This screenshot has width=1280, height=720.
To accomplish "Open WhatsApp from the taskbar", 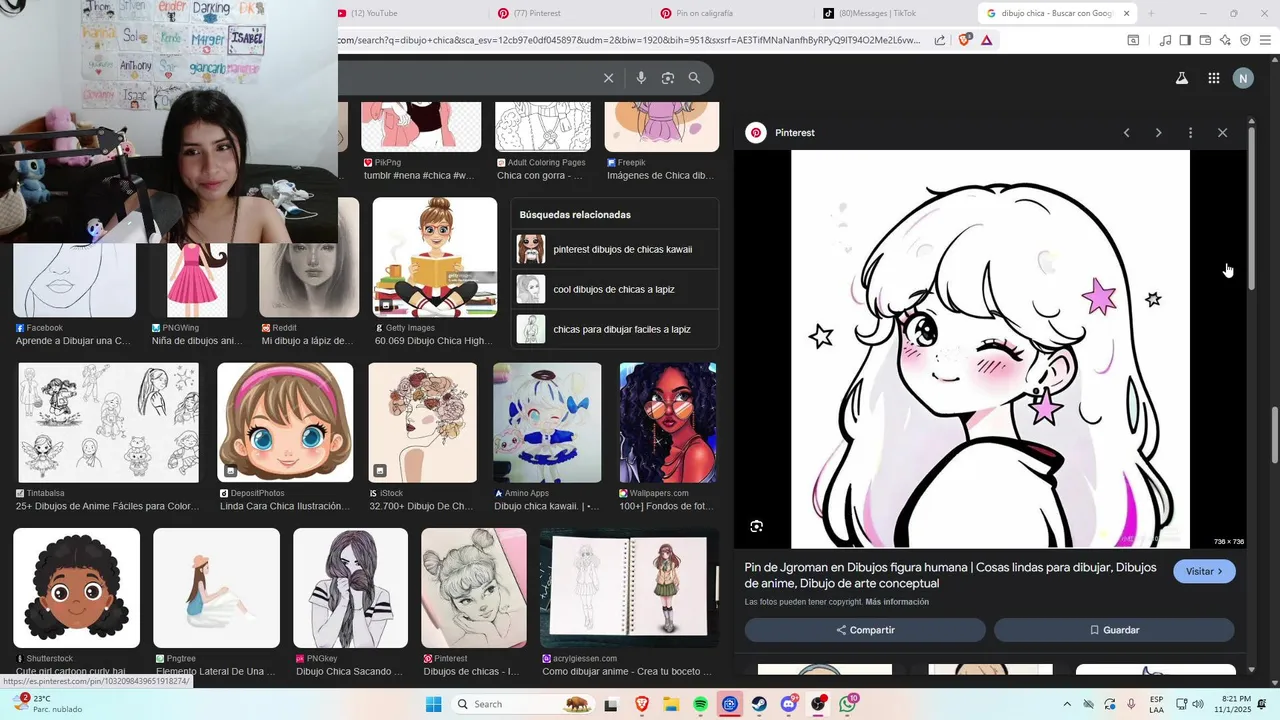I will click(848, 704).
